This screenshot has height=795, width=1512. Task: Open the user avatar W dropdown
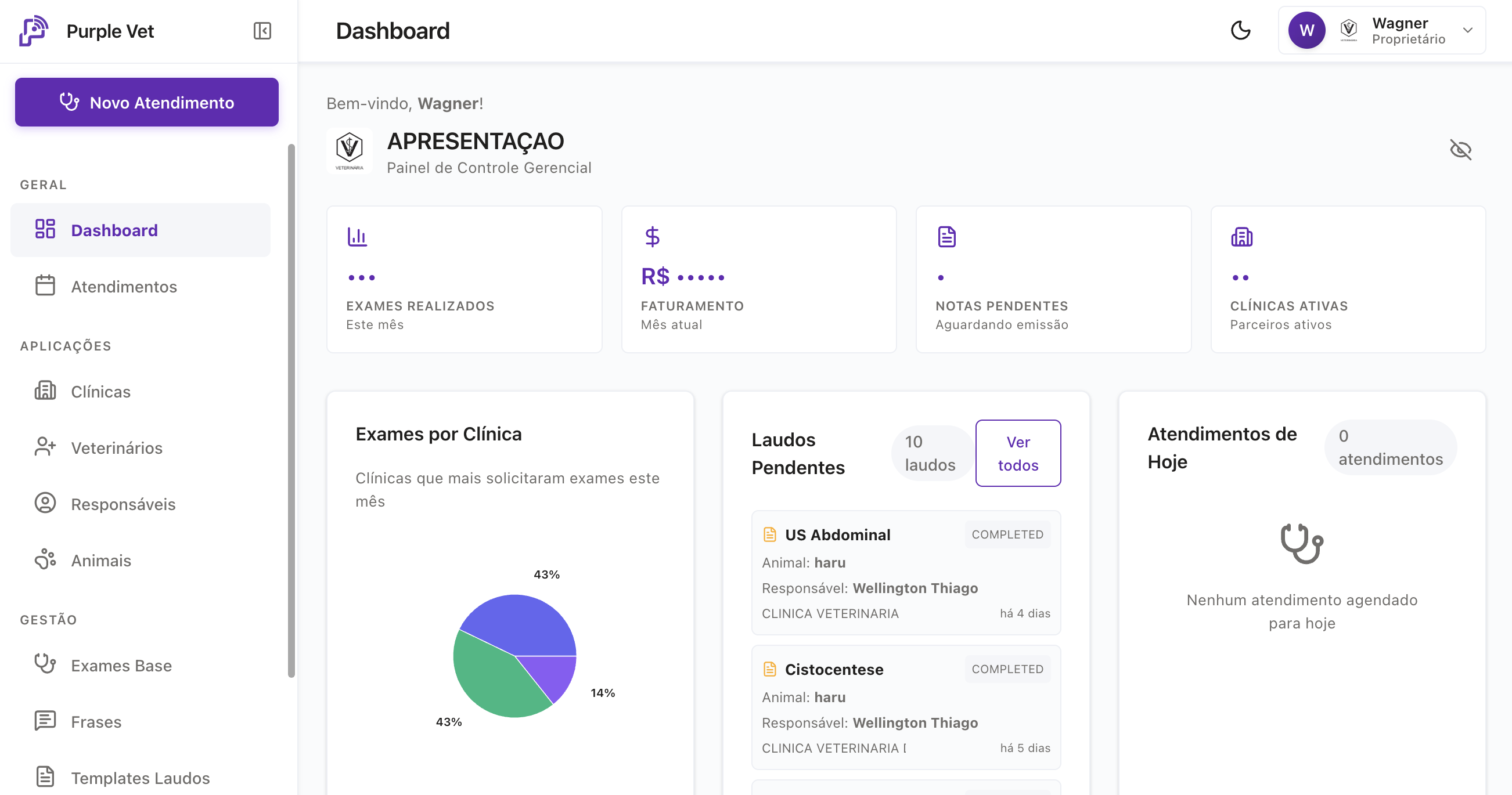(1306, 30)
